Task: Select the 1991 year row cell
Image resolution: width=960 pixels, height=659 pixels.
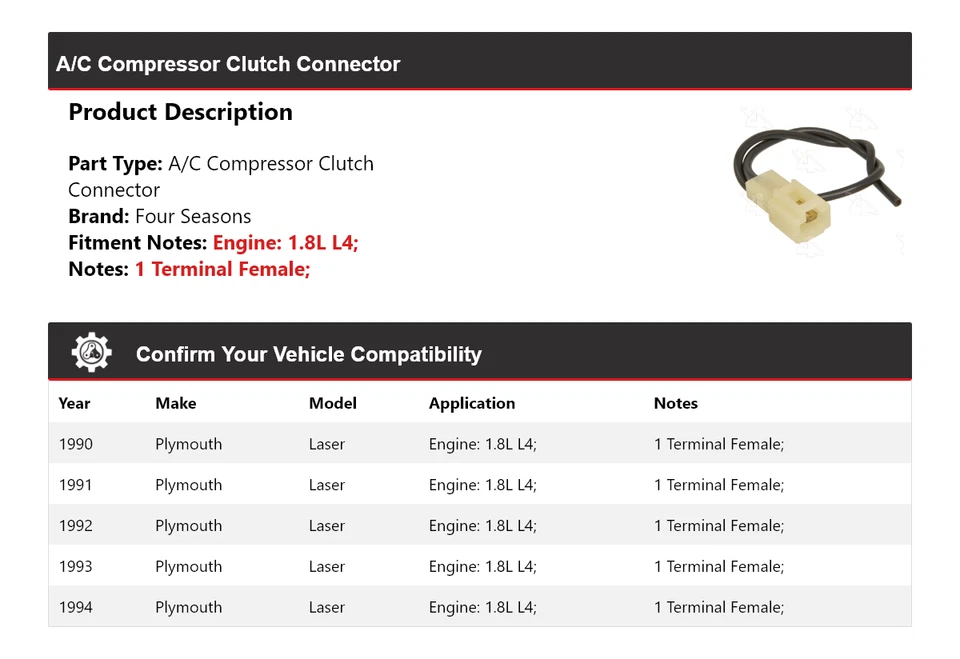Action: [75, 485]
